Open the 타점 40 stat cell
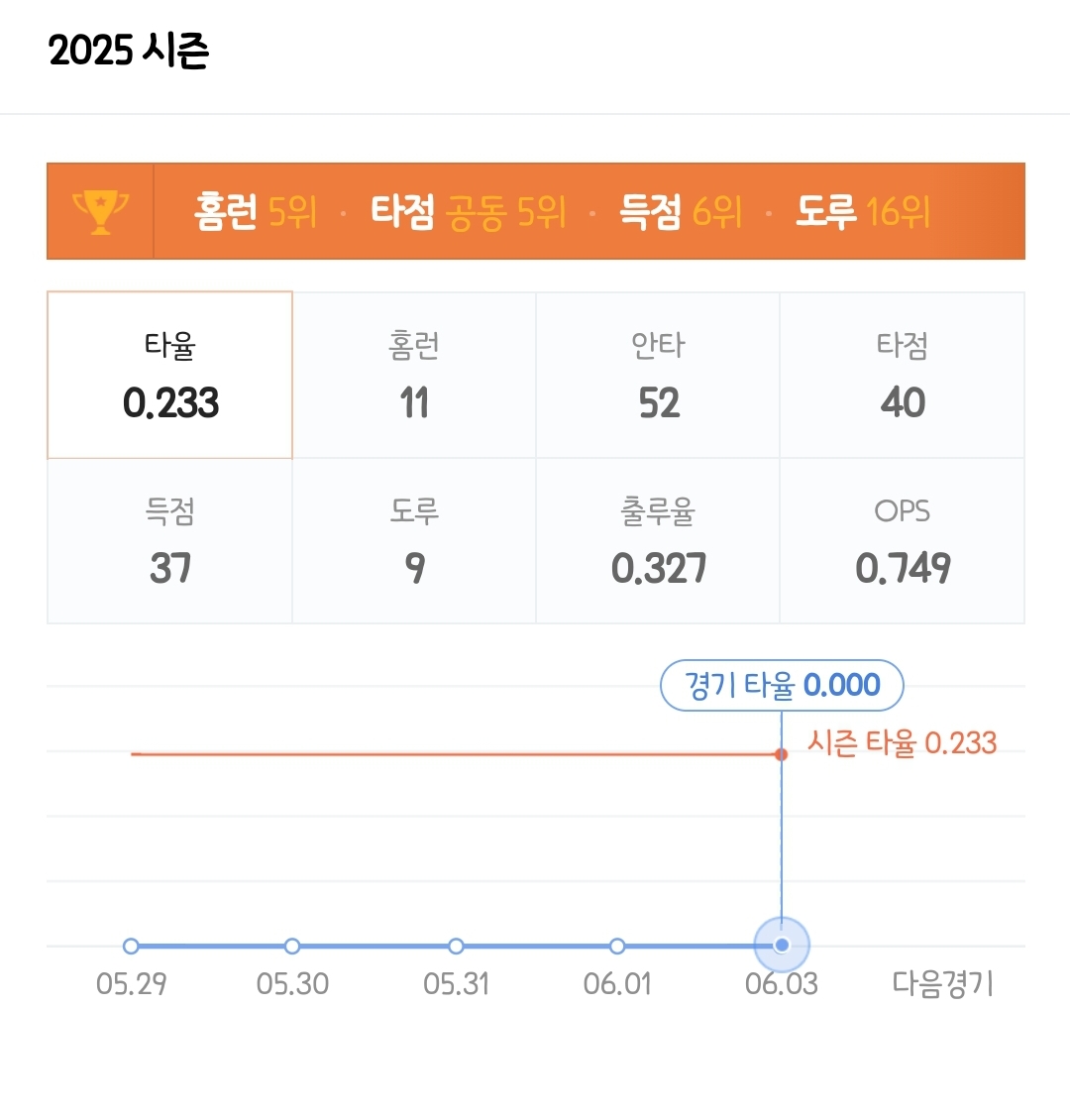 click(902, 376)
